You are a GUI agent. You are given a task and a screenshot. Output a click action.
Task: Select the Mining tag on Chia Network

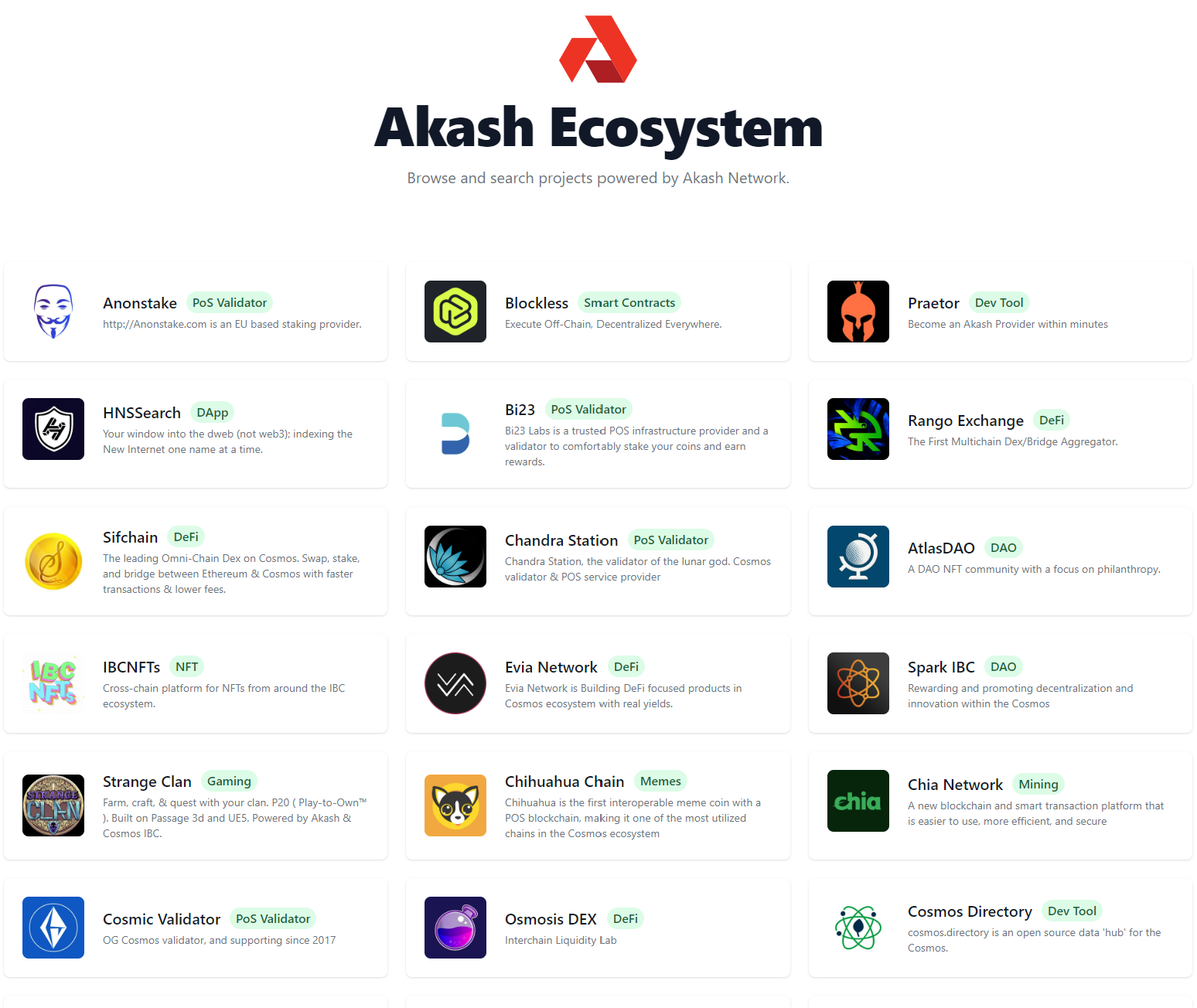(x=1038, y=785)
